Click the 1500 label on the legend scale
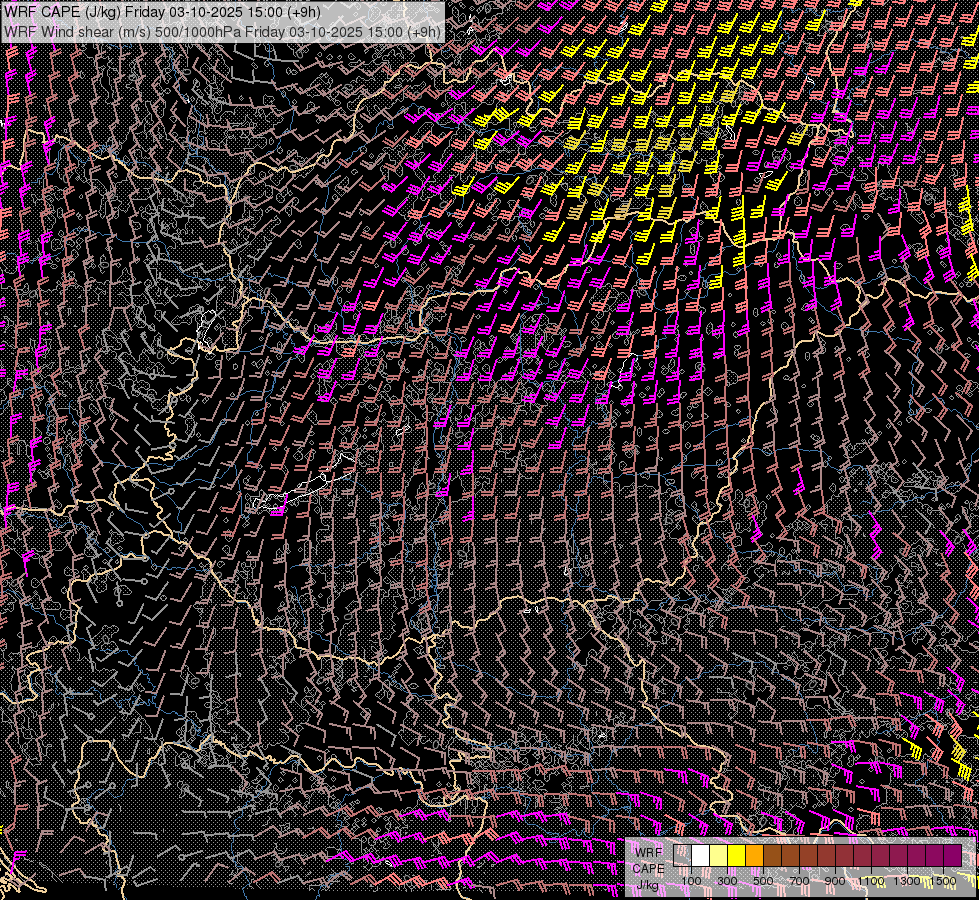This screenshot has height=900, width=979. click(943, 881)
